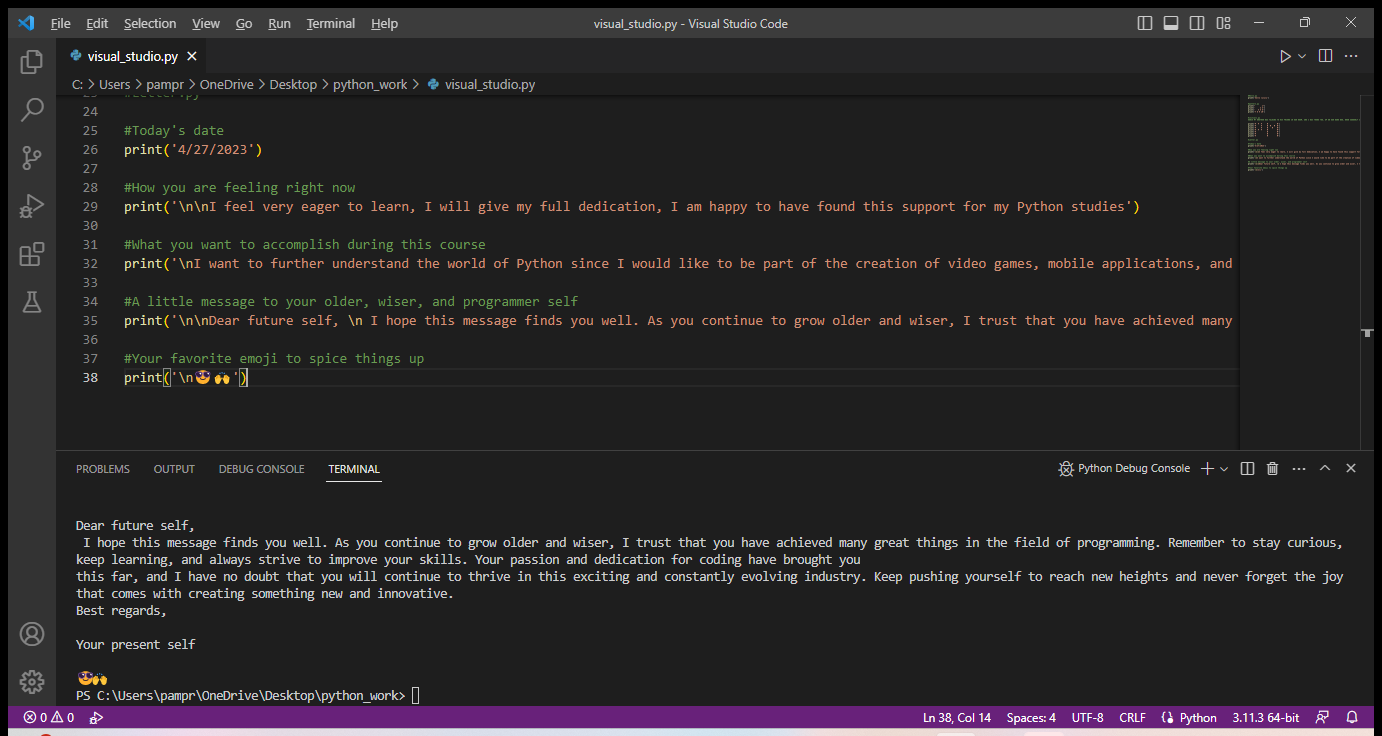Toggle the primary side bar layout
The image size is (1382, 736).
coord(1145,23)
